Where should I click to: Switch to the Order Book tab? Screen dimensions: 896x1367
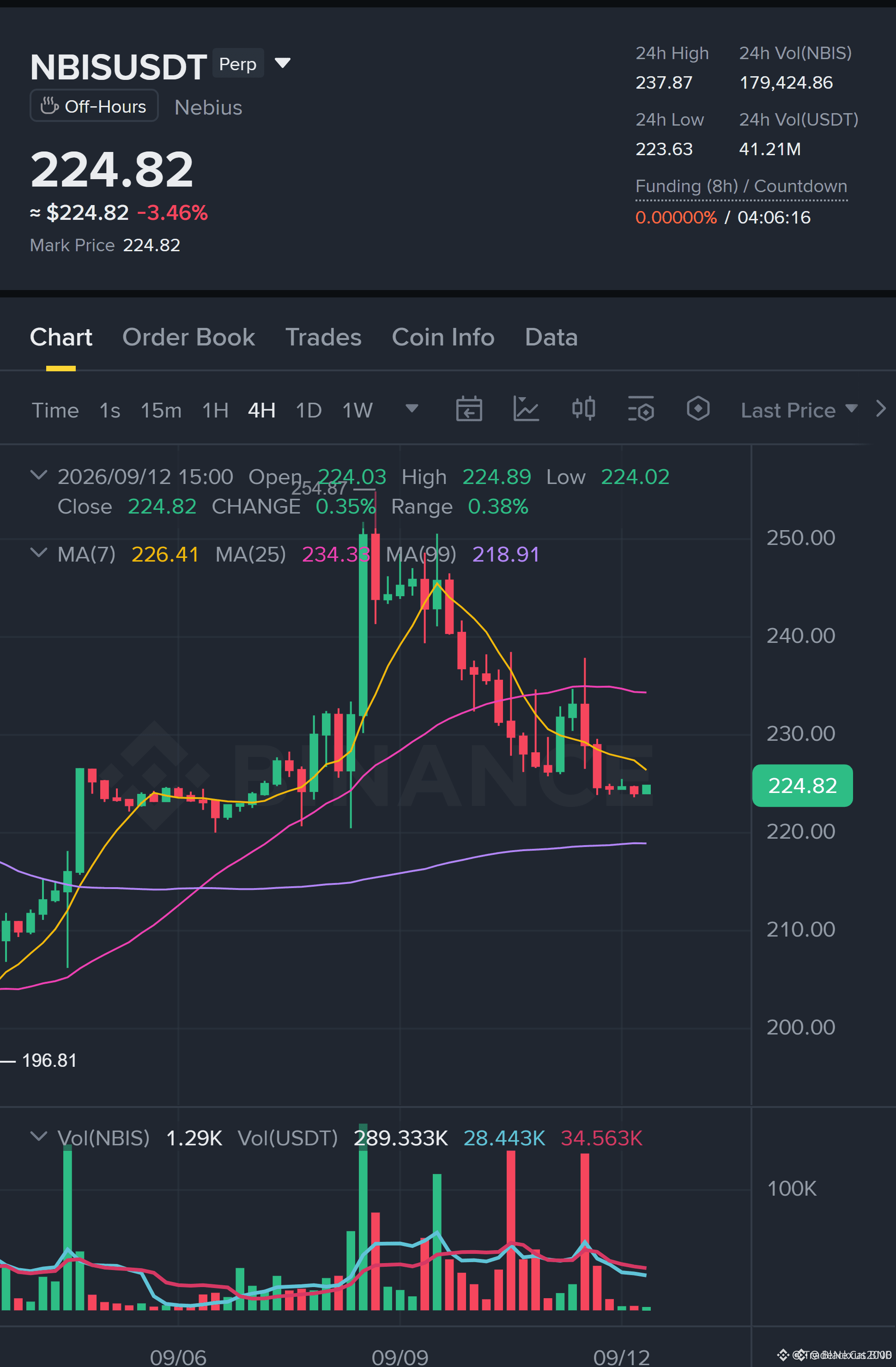click(188, 337)
